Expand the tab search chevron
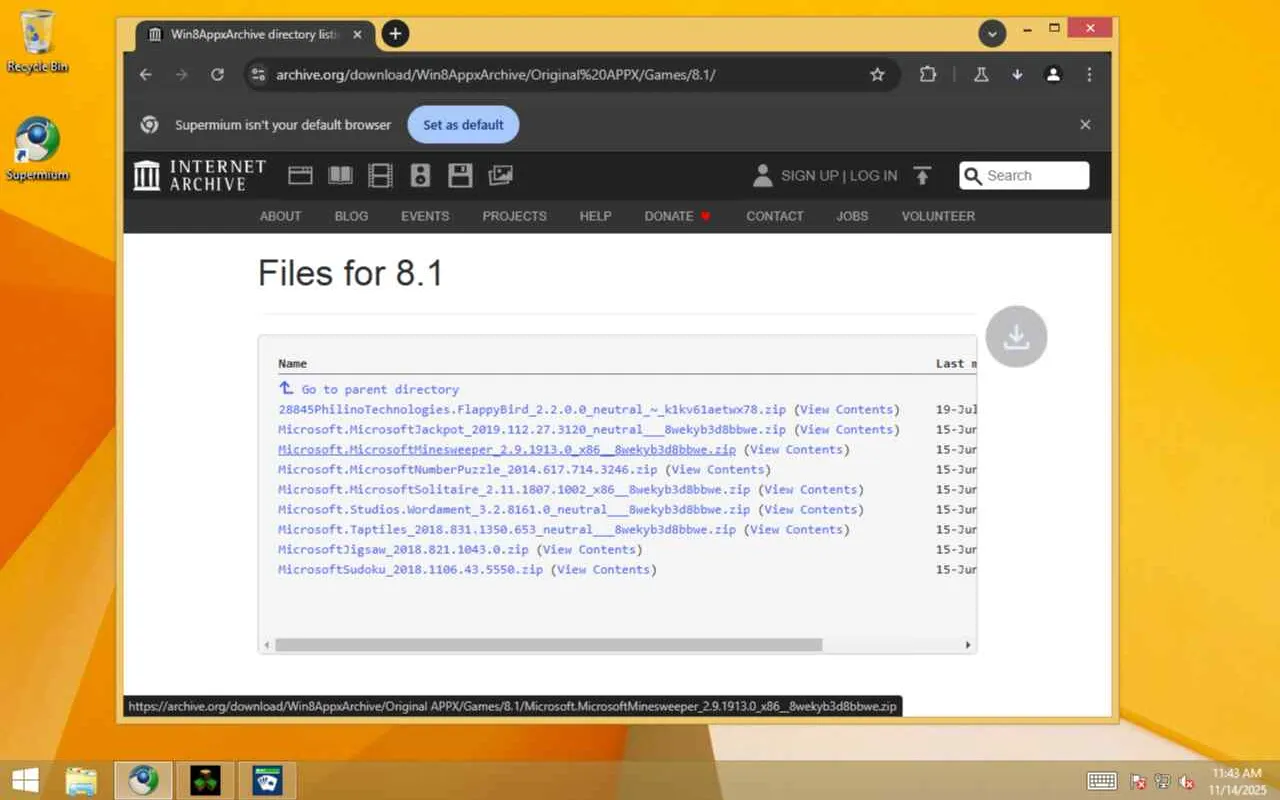Screen dimensions: 1280x800 pos(992,34)
